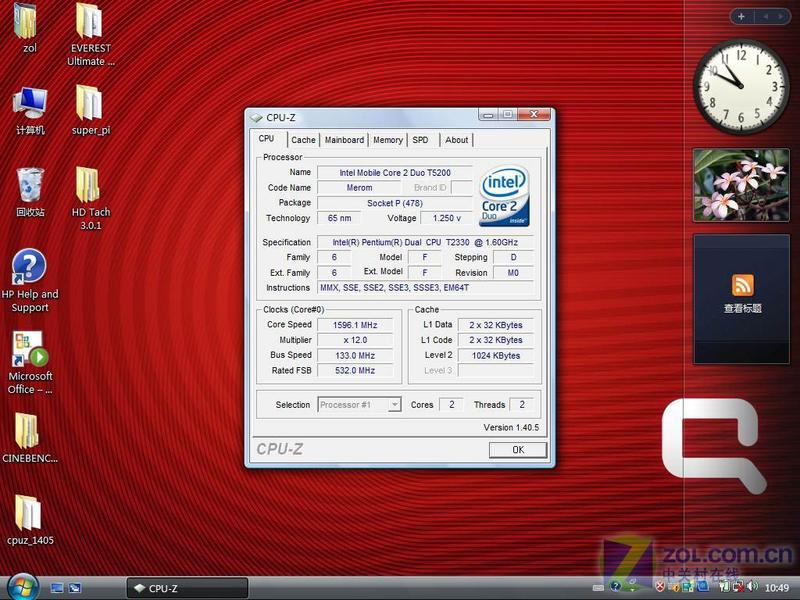Click the battery power tray icon
The width and height of the screenshot is (800, 600).
tap(724, 587)
